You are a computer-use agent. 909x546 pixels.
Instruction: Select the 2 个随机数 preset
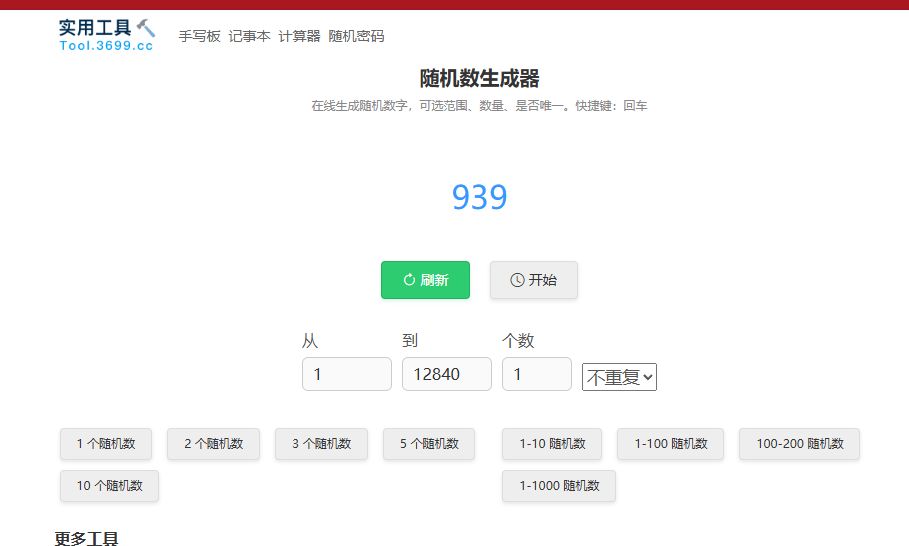click(x=213, y=444)
